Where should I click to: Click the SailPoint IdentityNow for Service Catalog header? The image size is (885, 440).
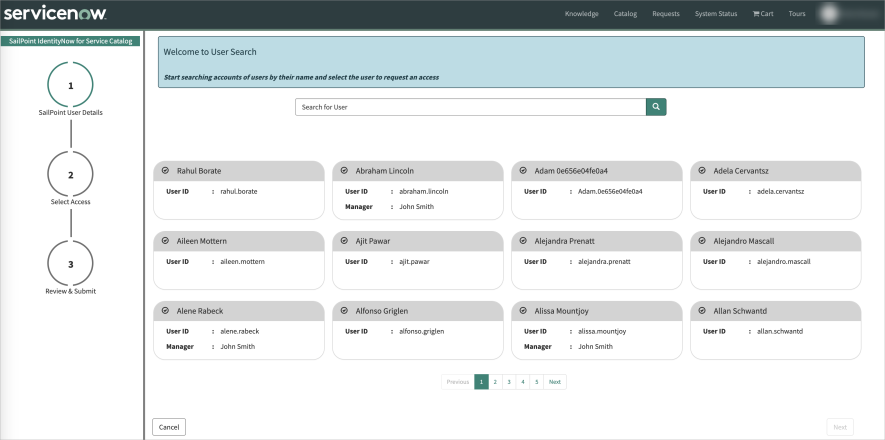click(71, 41)
